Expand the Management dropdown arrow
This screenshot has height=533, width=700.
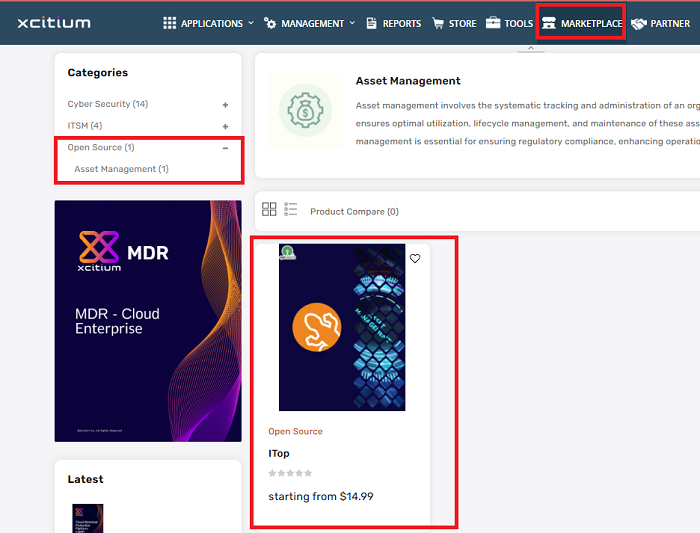tap(352, 23)
